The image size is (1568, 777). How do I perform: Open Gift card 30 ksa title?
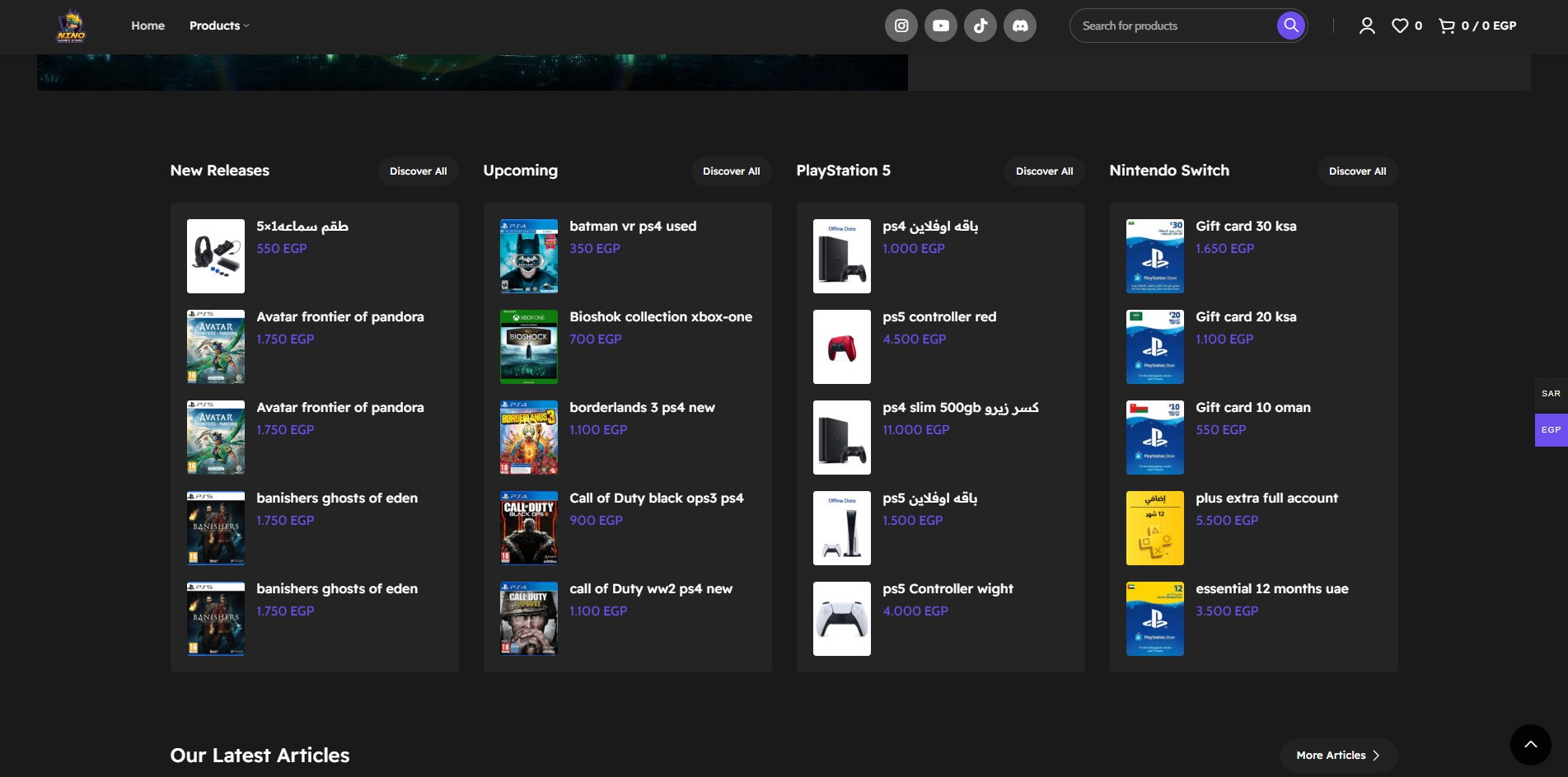[1246, 227]
